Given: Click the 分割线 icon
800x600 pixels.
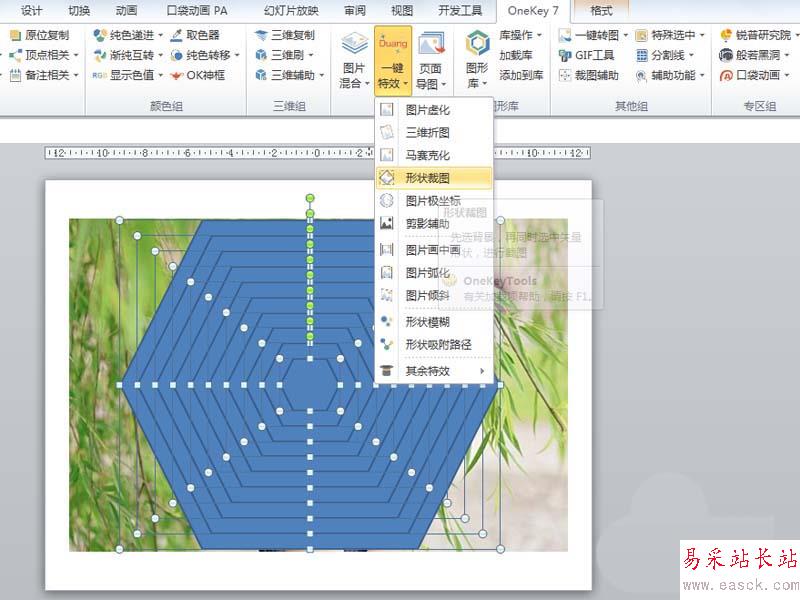Looking at the screenshot, I should [x=641, y=55].
